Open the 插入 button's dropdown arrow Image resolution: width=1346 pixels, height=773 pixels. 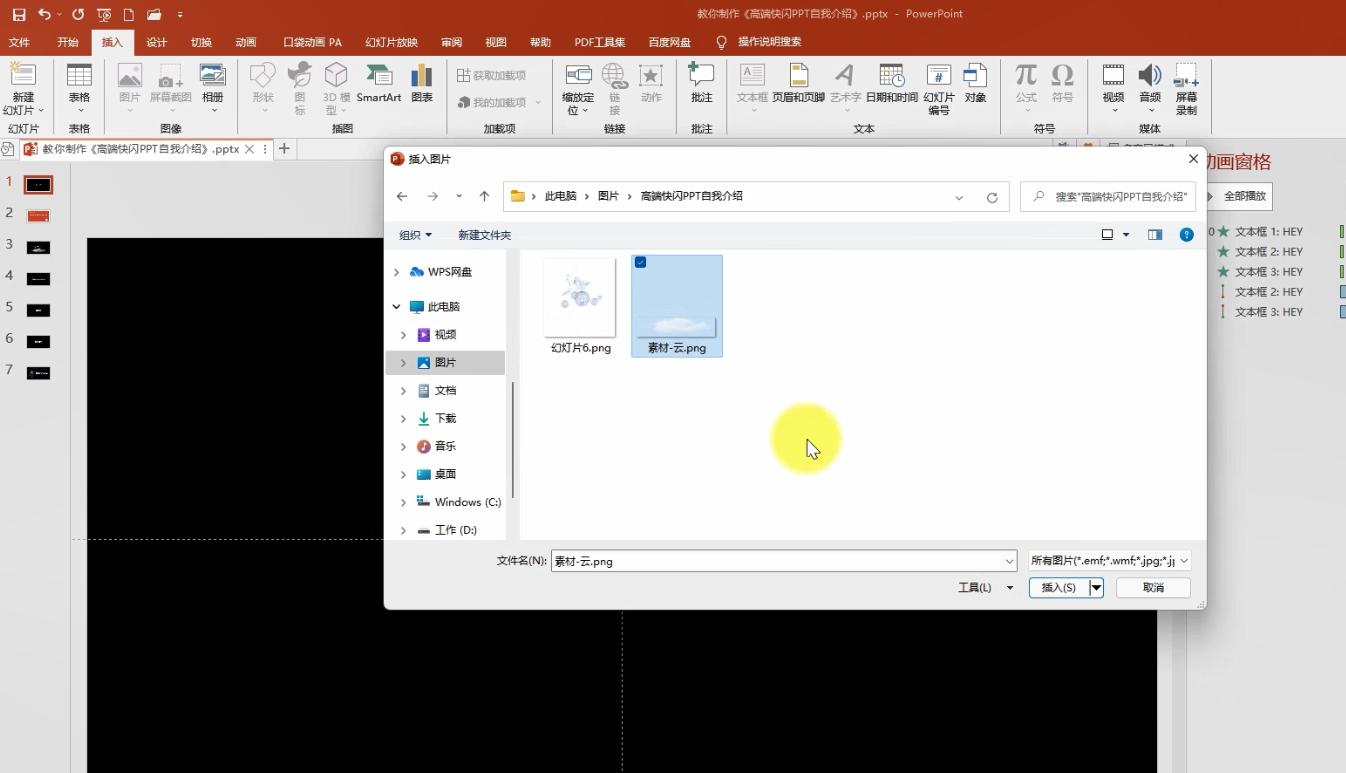[x=1096, y=588]
